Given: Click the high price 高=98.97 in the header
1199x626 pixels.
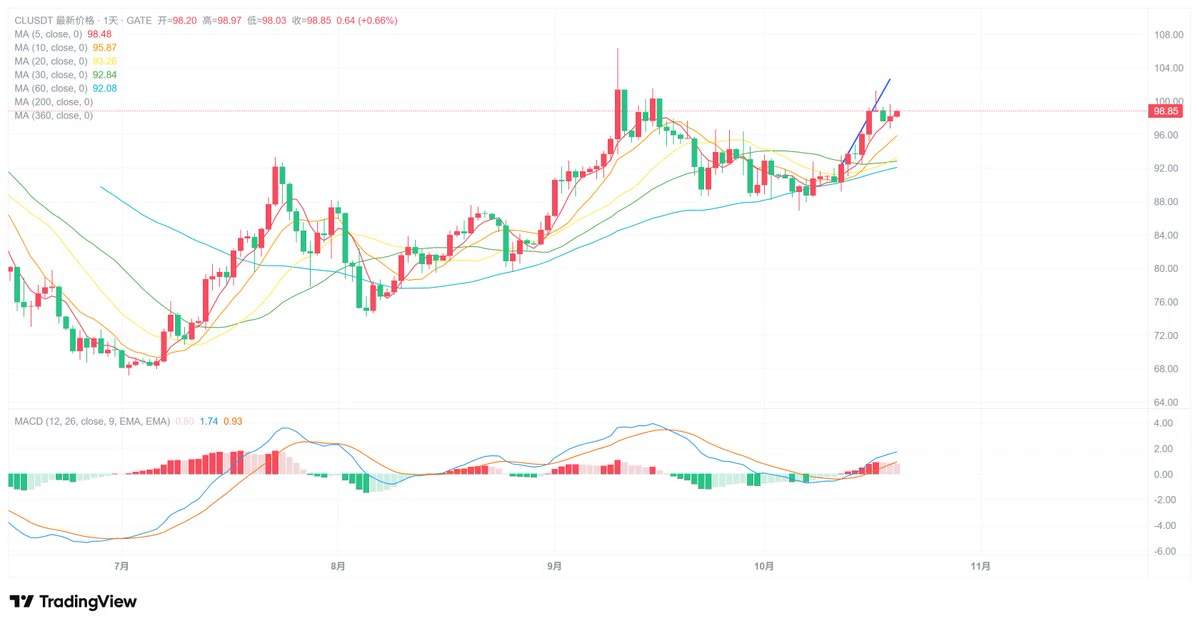Looking at the screenshot, I should 222,21.
